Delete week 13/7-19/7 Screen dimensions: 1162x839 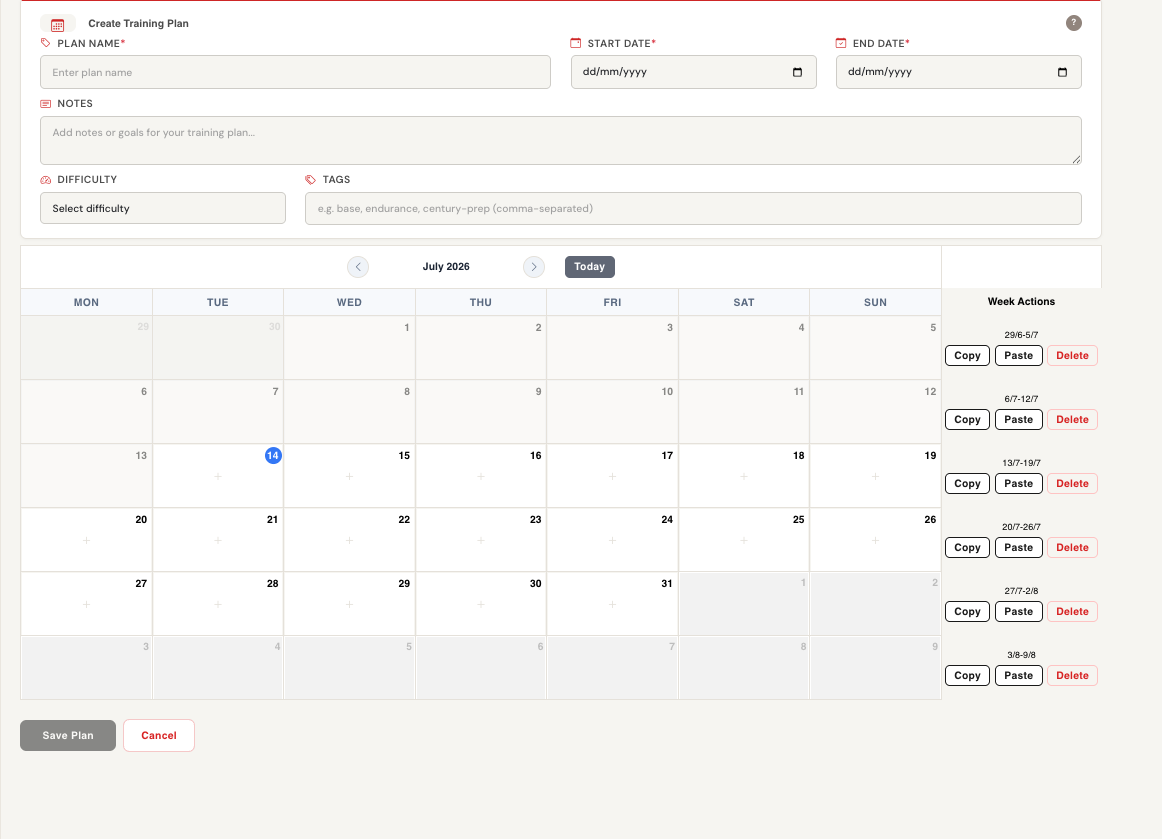[1072, 483]
